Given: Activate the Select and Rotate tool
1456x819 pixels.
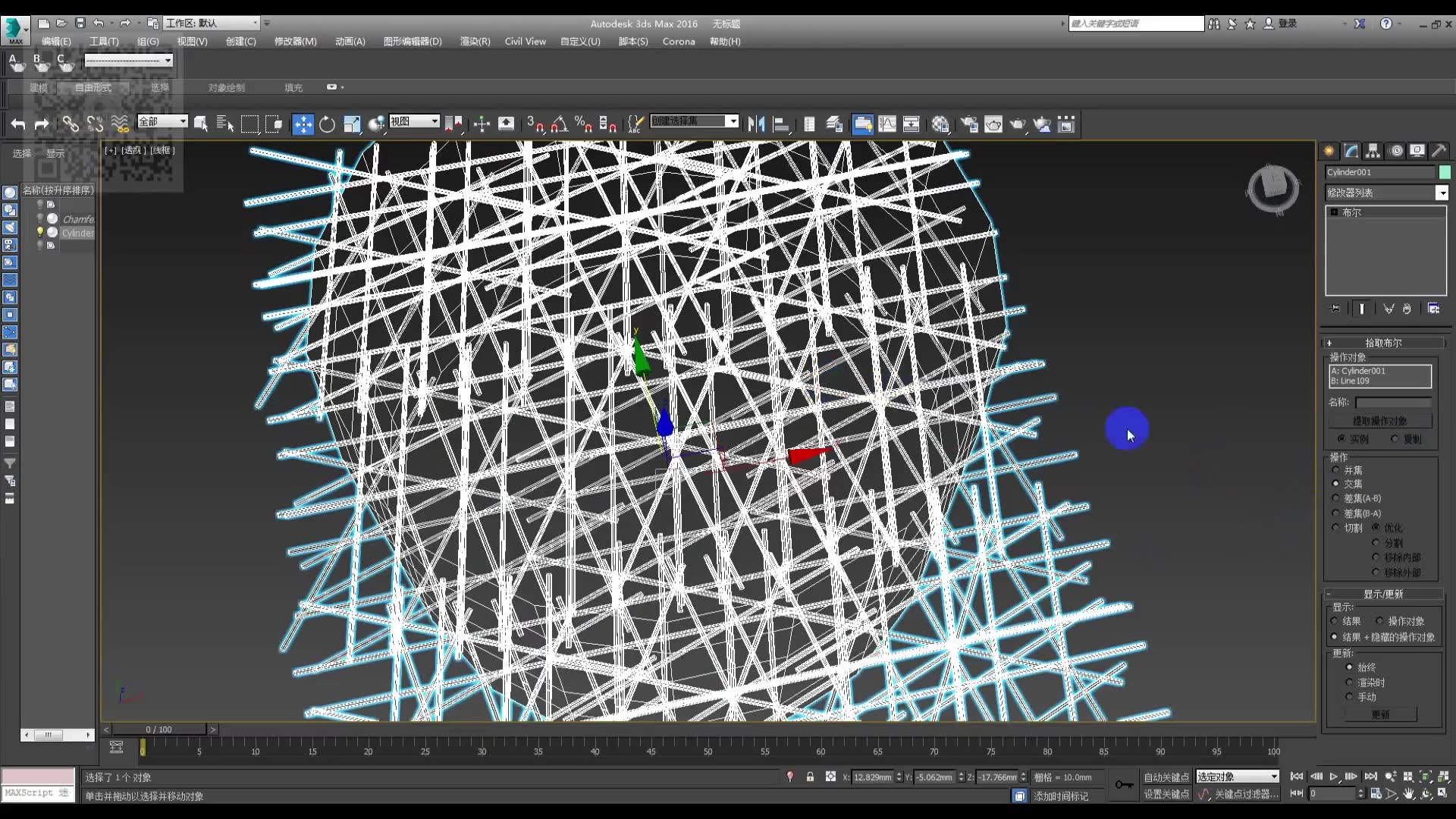Looking at the screenshot, I should 327,124.
